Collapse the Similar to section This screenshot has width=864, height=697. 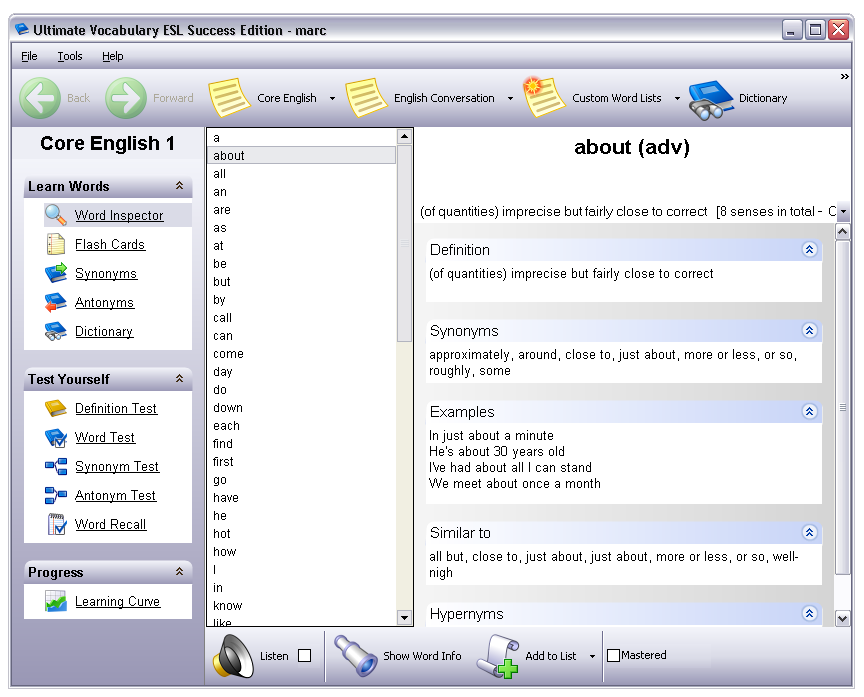point(809,533)
